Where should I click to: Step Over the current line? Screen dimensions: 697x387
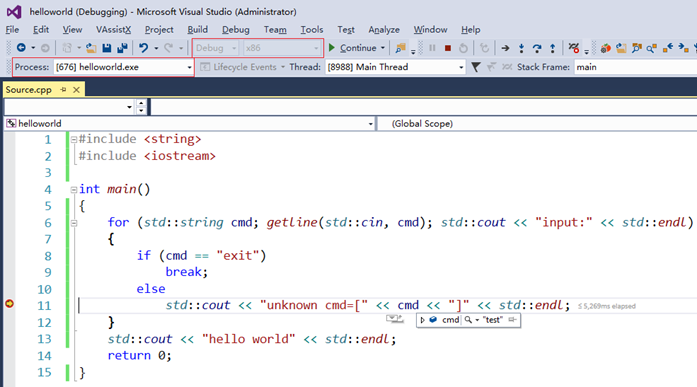click(537, 48)
